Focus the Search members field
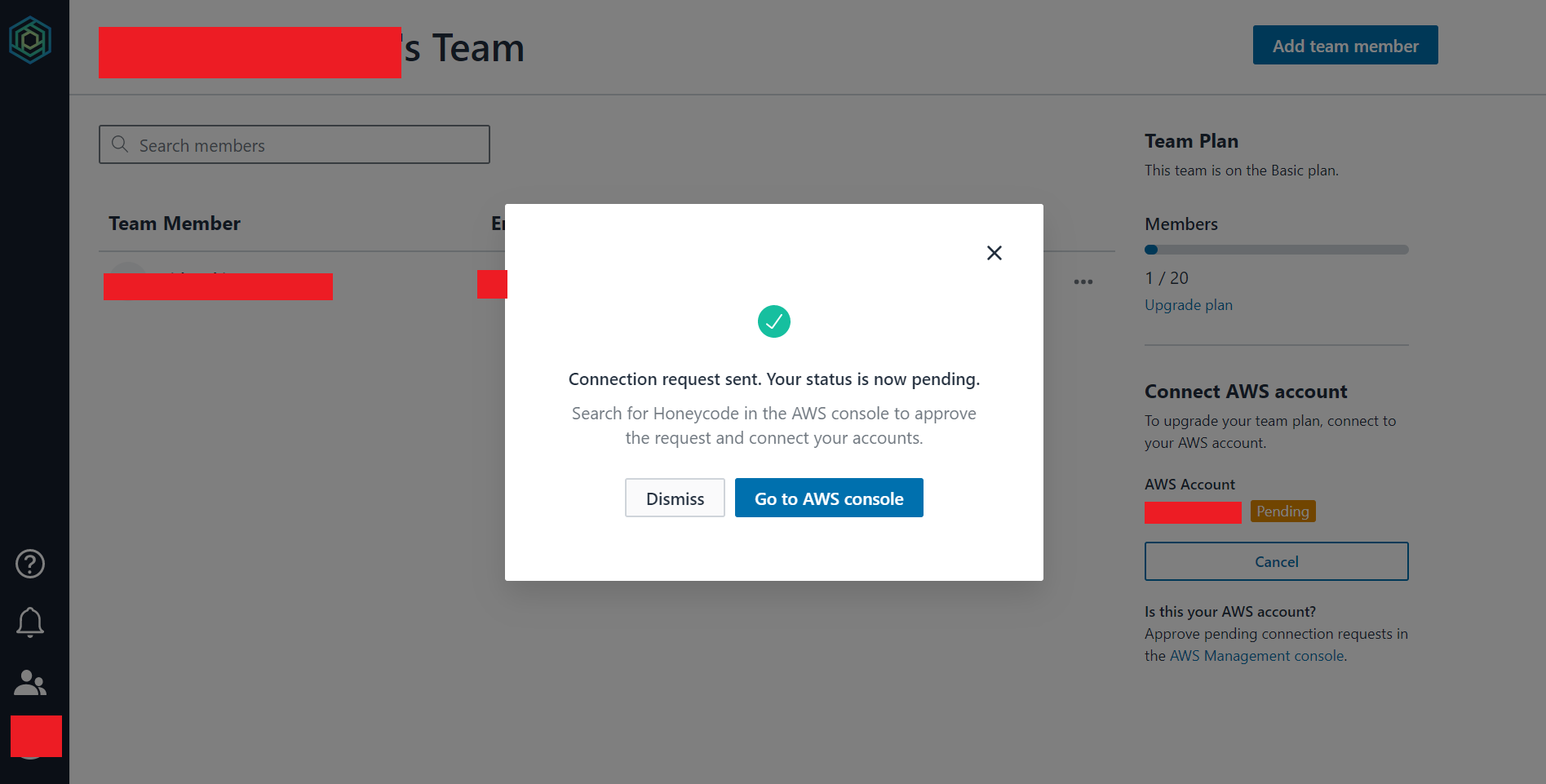The height and width of the screenshot is (784, 1546). coord(295,144)
